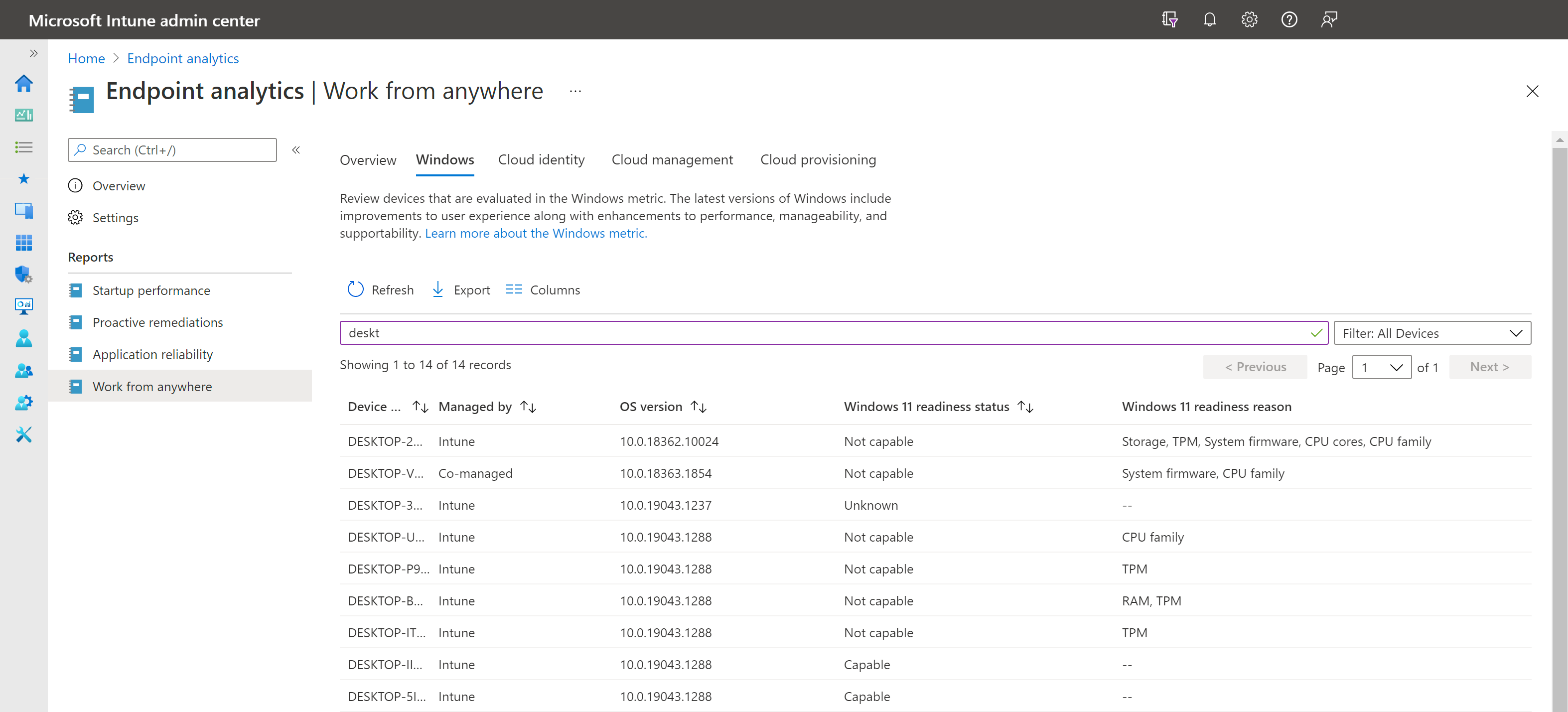The width and height of the screenshot is (1568, 712).
Task: Switch to the Cloud identity tab
Action: coord(542,159)
